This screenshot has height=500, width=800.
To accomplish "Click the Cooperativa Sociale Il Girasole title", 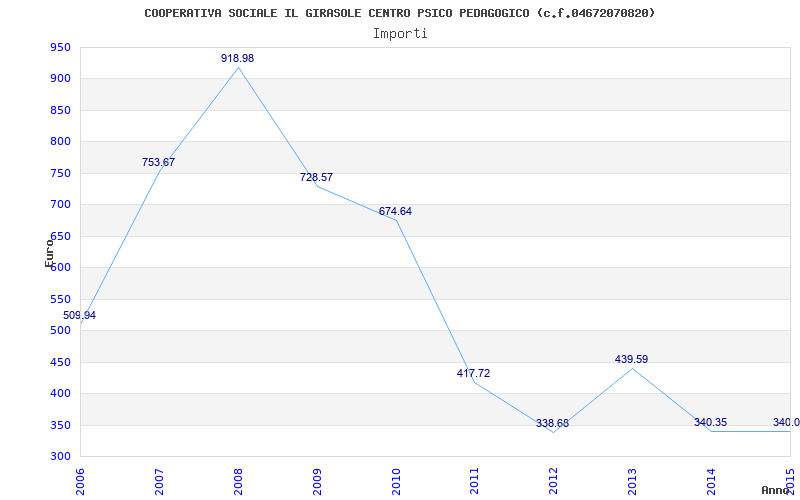I will pos(399,13).
